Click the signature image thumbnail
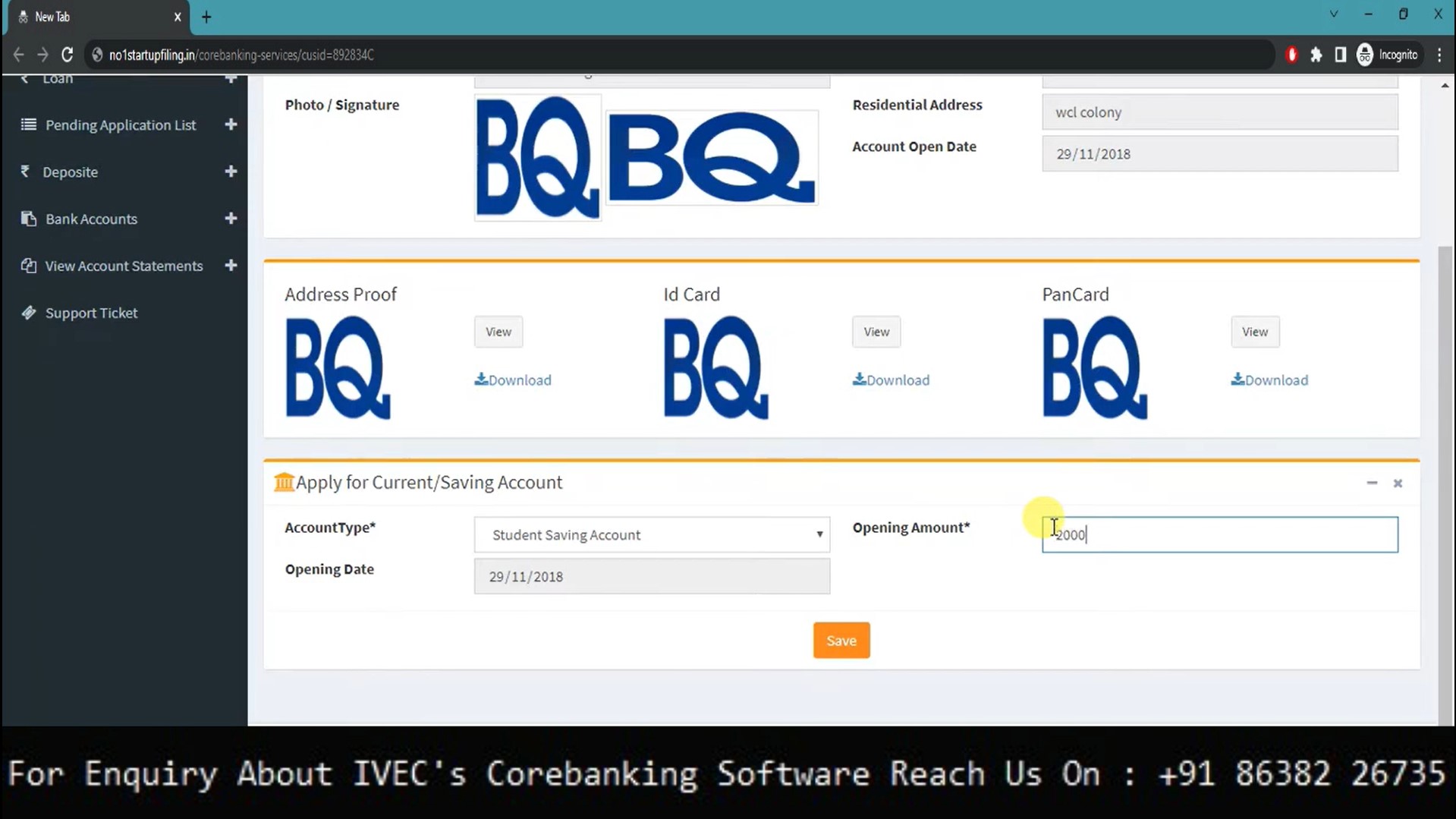The width and height of the screenshot is (1456, 819). tap(711, 158)
